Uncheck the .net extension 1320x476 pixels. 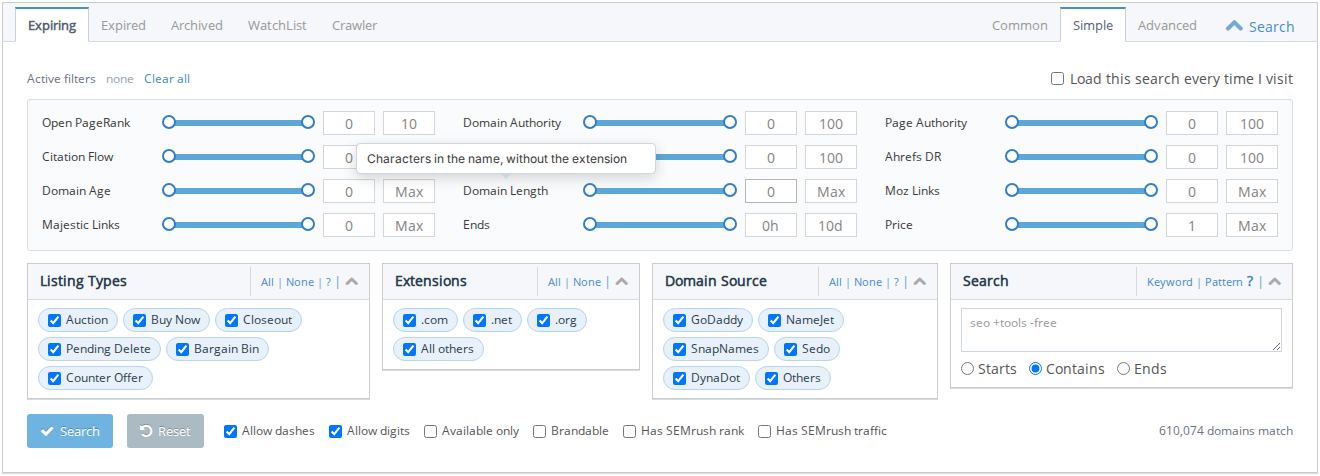click(x=480, y=320)
